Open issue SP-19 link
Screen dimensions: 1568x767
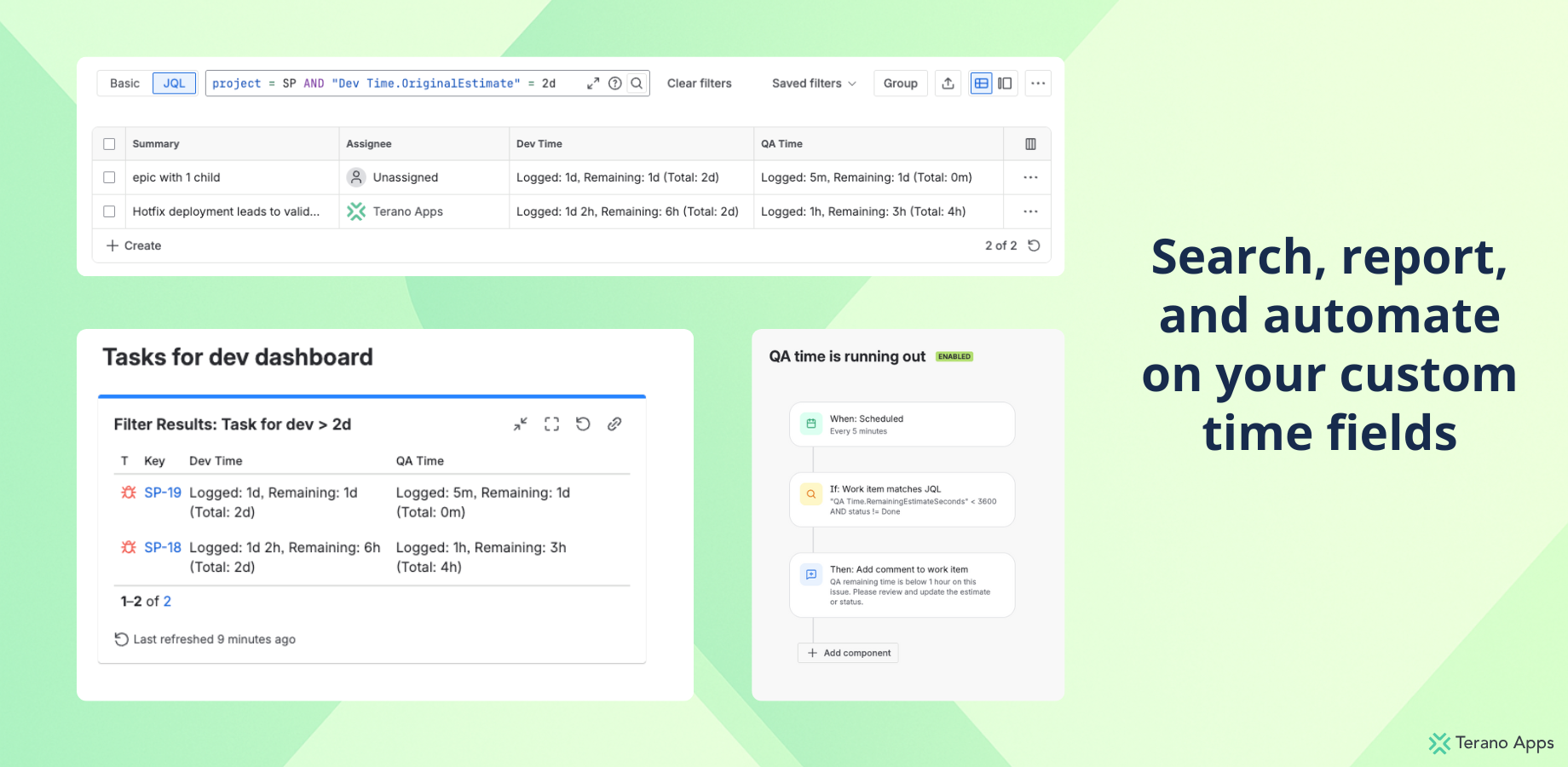[x=163, y=493]
